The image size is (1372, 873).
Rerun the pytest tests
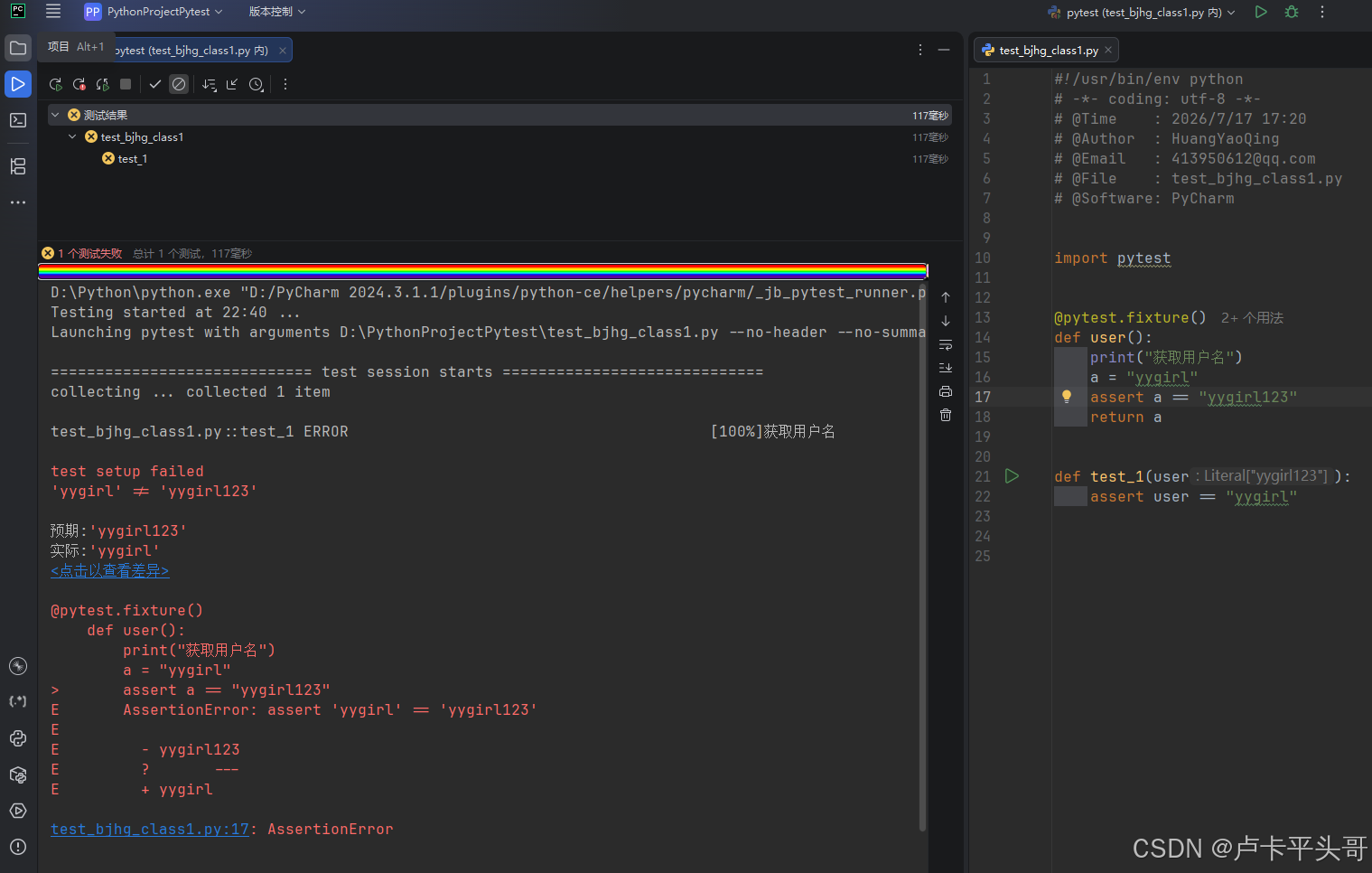(56, 84)
